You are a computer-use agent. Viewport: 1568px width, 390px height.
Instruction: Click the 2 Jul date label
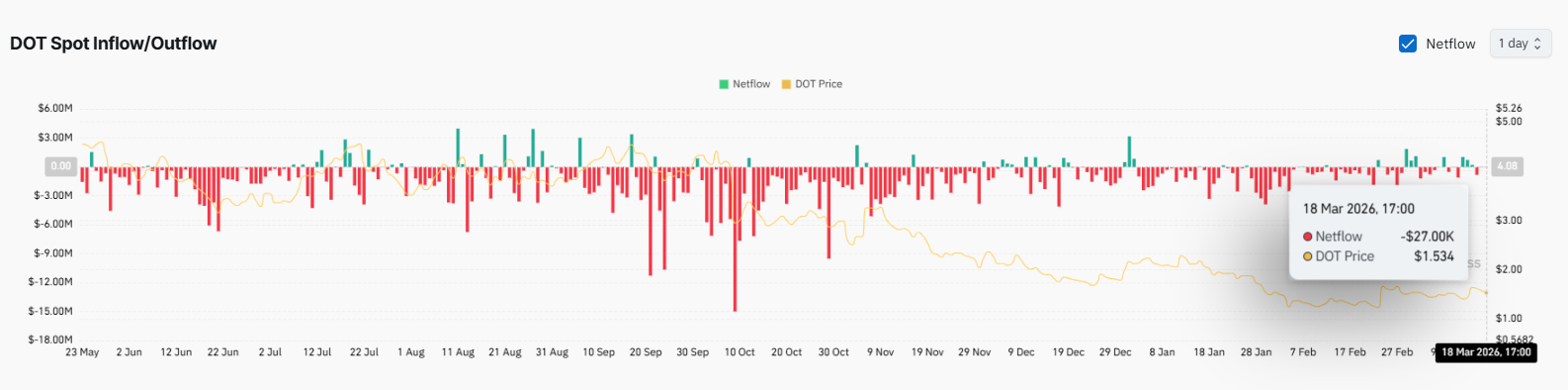coord(270,352)
